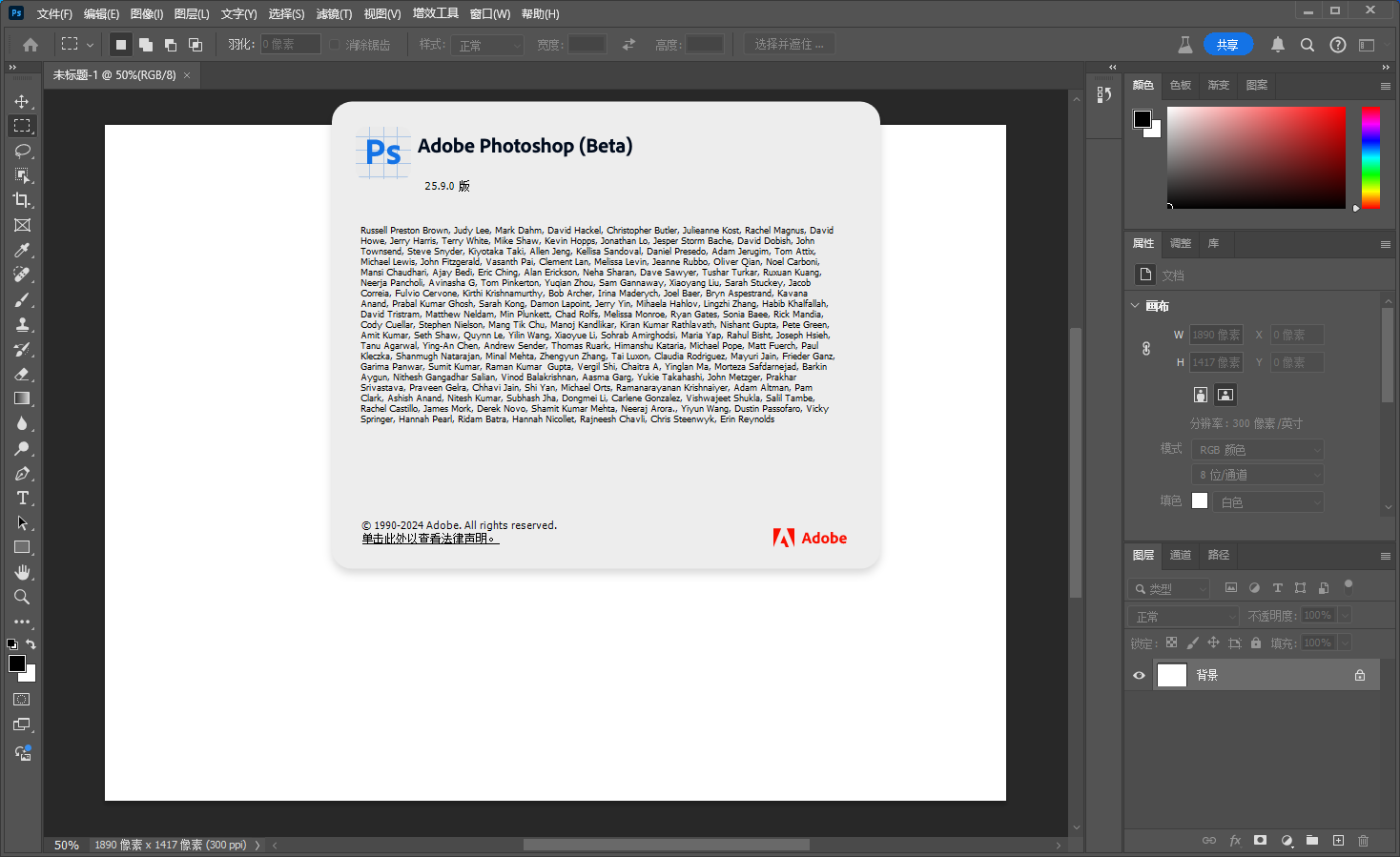Switch to the Swatches tab
Viewport: 1400px width, 857px height.
tap(1181, 85)
